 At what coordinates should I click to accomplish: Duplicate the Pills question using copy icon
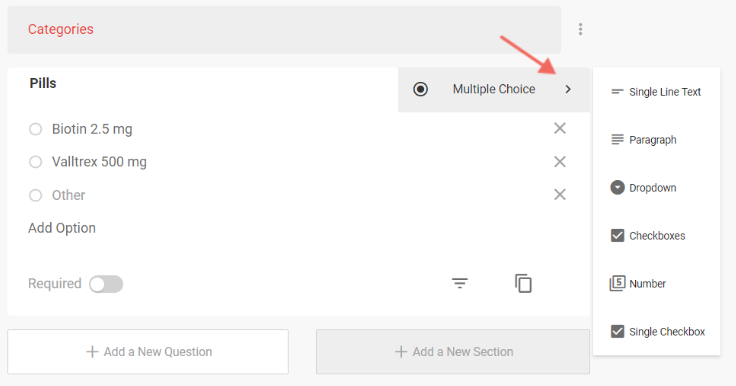pos(523,283)
